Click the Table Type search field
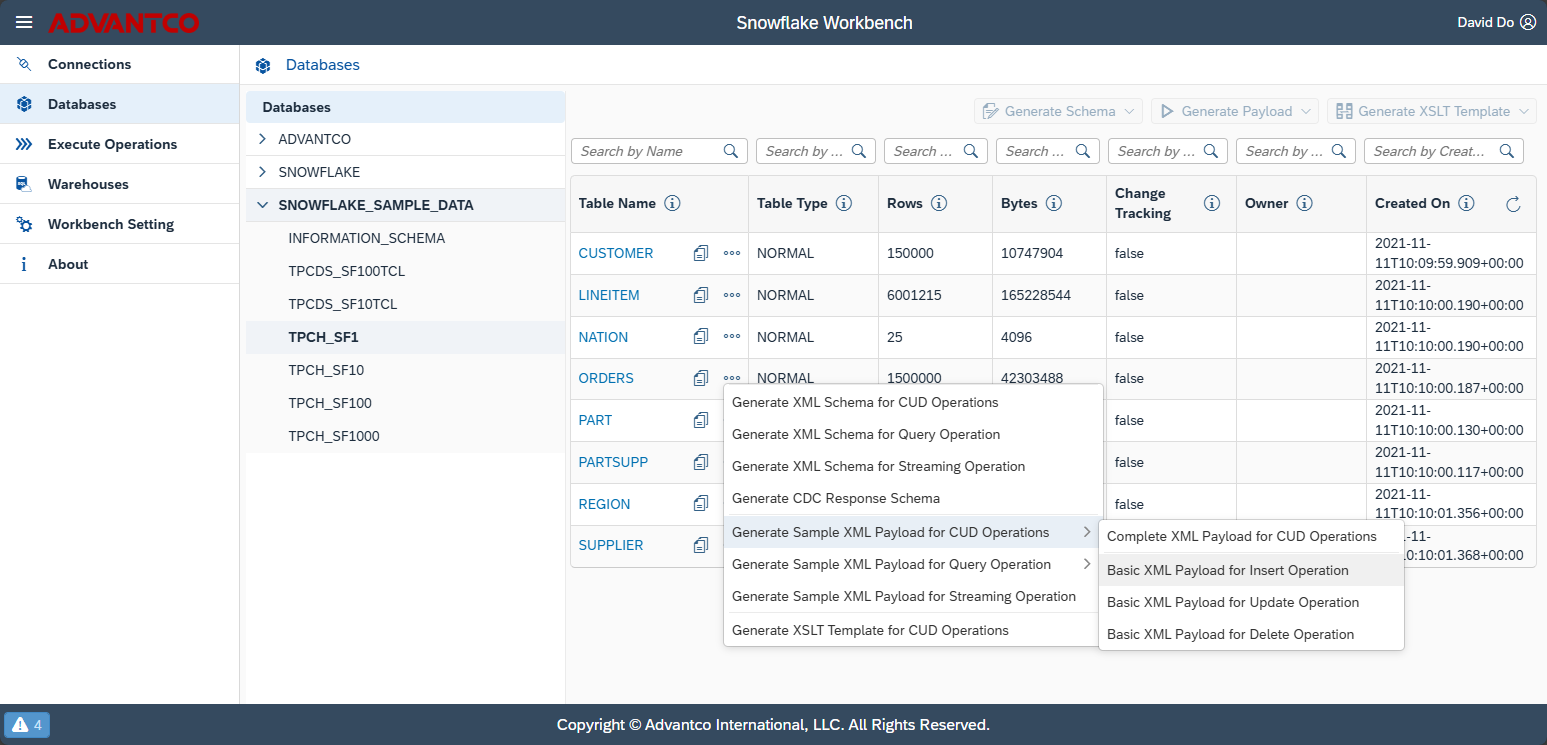This screenshot has width=1547, height=745. pyautogui.click(x=816, y=151)
